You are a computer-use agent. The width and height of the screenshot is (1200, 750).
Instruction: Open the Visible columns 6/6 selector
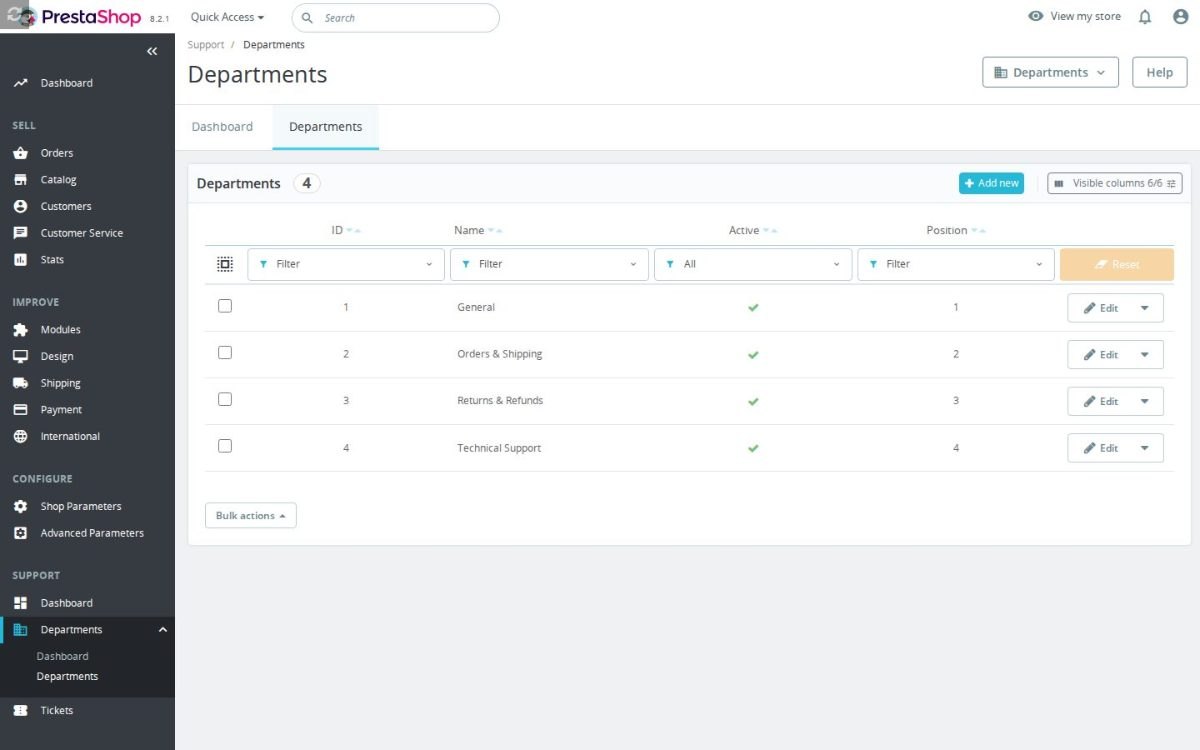click(1115, 183)
